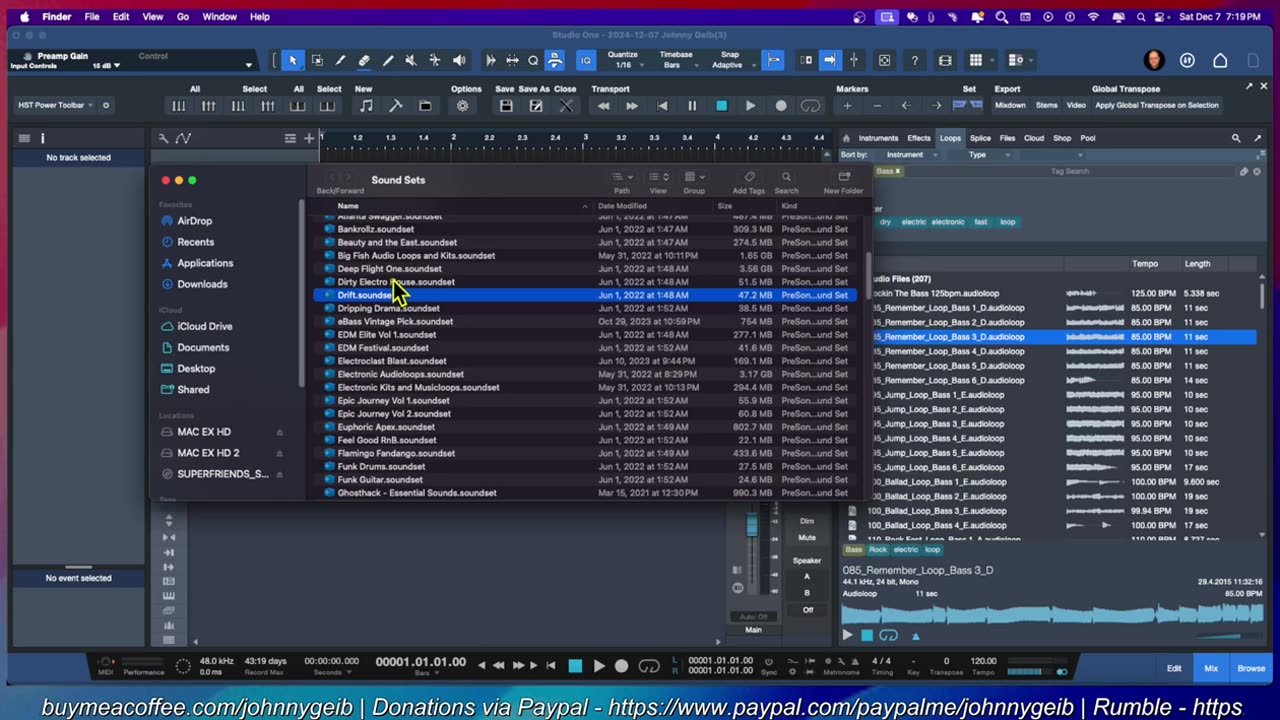Toggle loop playback in browser preview
The height and width of the screenshot is (720, 1280).
(889, 635)
